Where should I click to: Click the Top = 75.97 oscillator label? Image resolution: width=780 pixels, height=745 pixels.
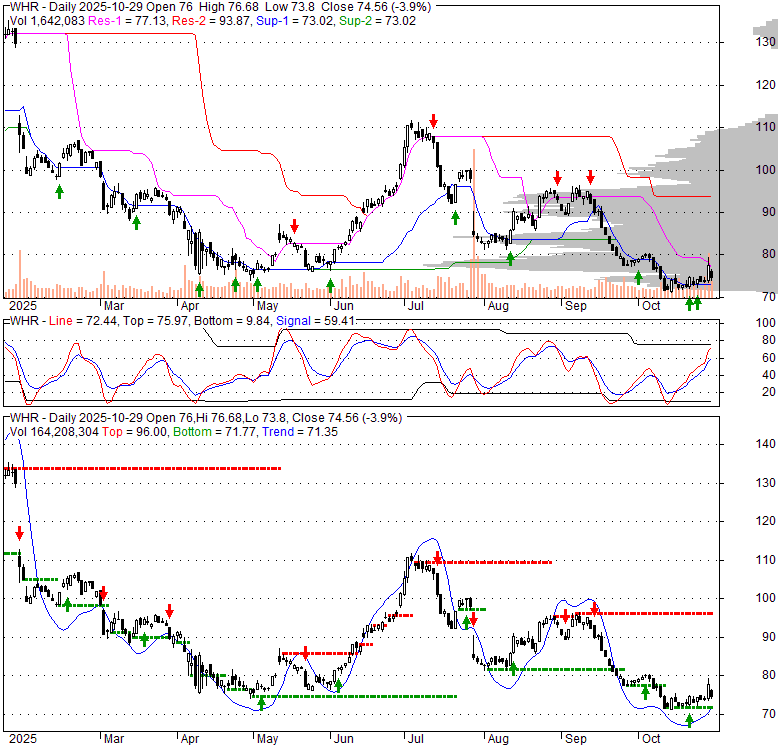click(156, 321)
